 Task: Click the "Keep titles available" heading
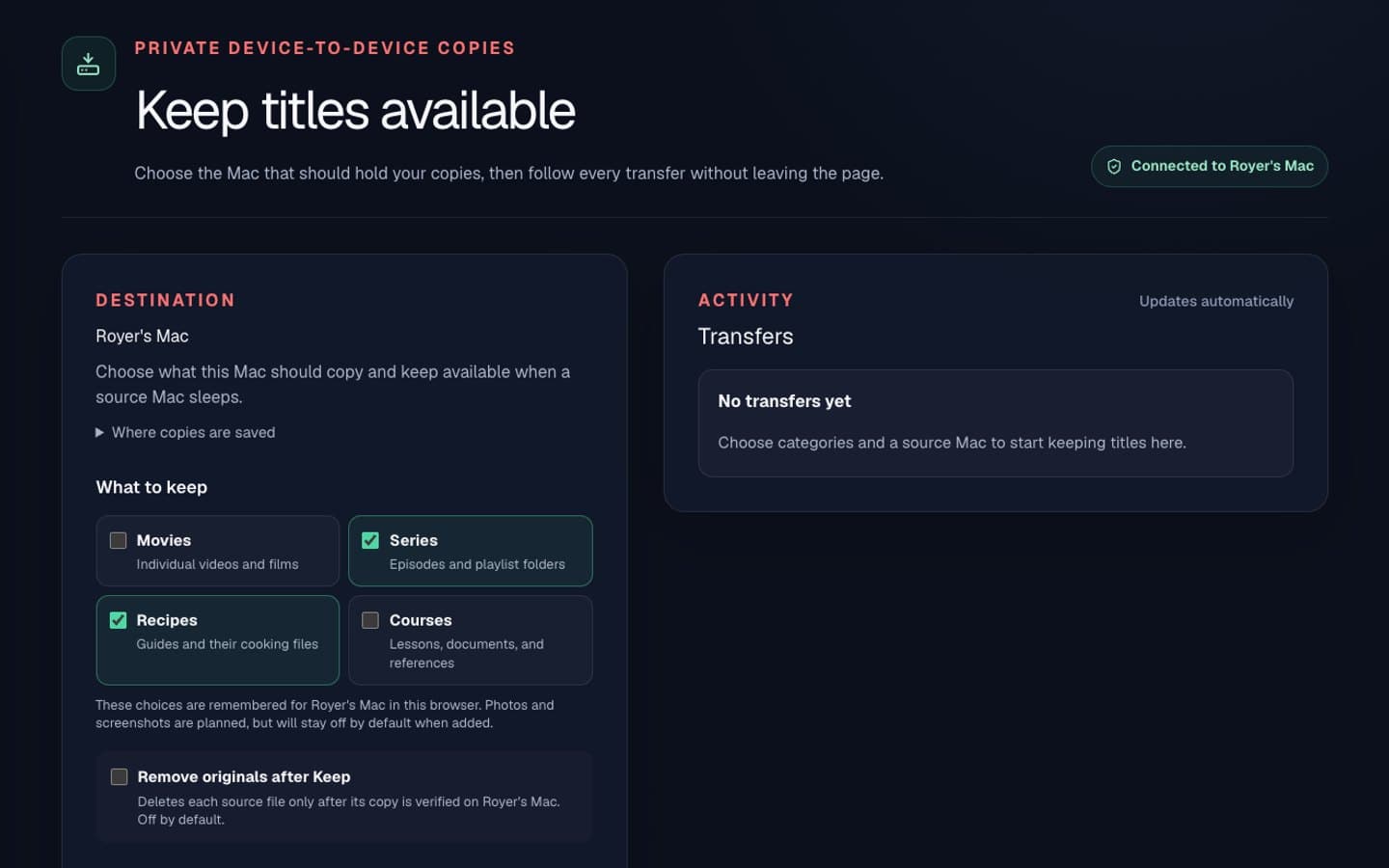click(x=356, y=111)
